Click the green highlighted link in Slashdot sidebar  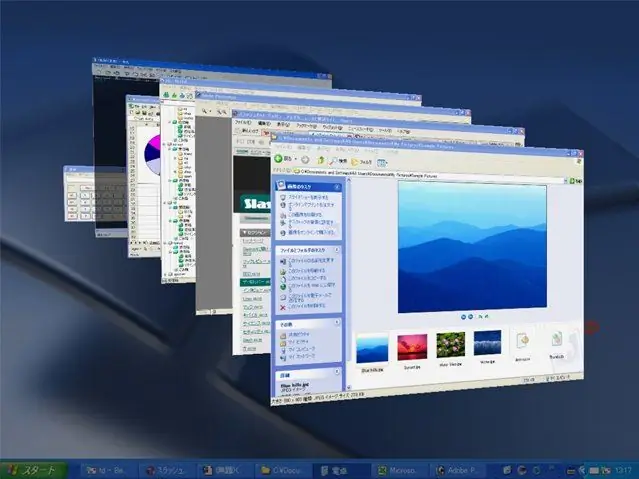(255, 282)
